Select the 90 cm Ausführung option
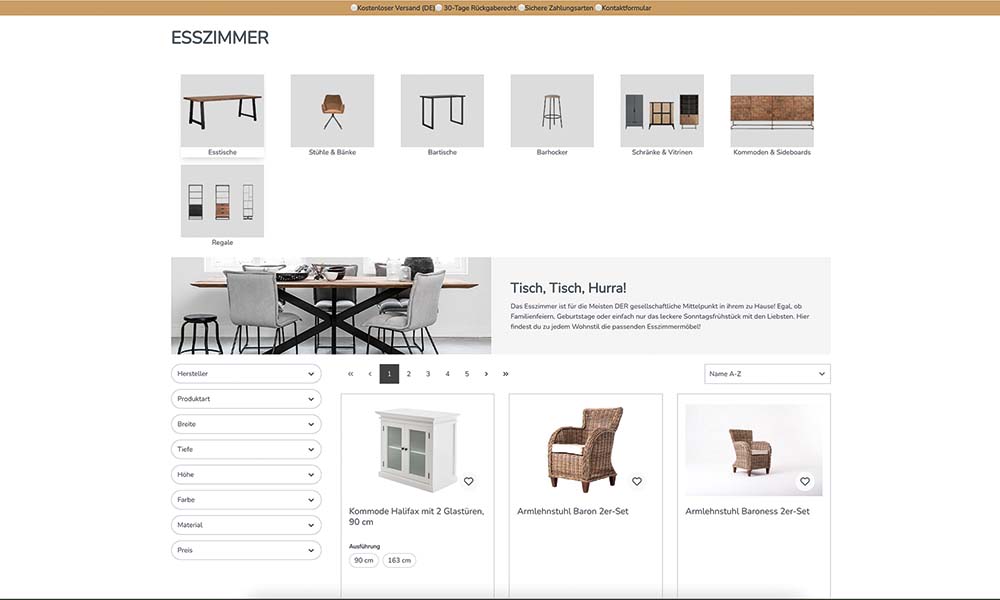Viewport: 1000px width, 600px height. (x=364, y=560)
